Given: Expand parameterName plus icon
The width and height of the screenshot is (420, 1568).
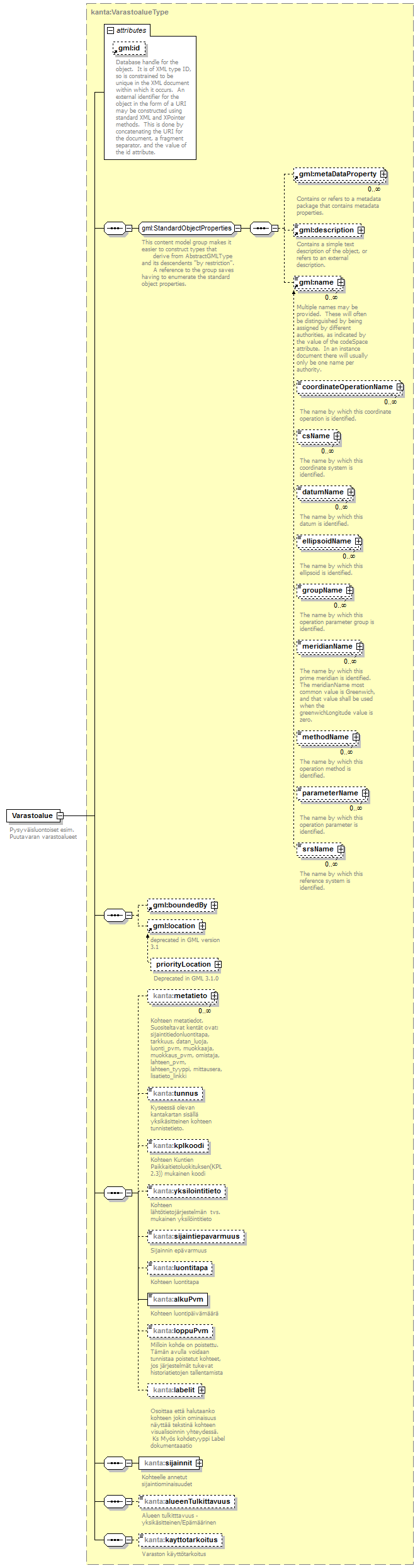Looking at the screenshot, I should pos(365,793).
